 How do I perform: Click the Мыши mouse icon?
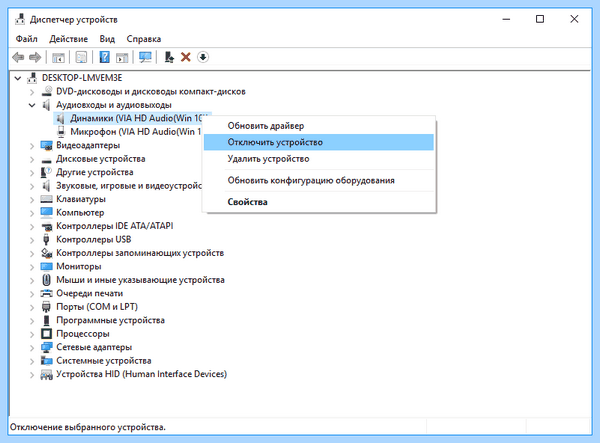pyautogui.click(x=46, y=280)
